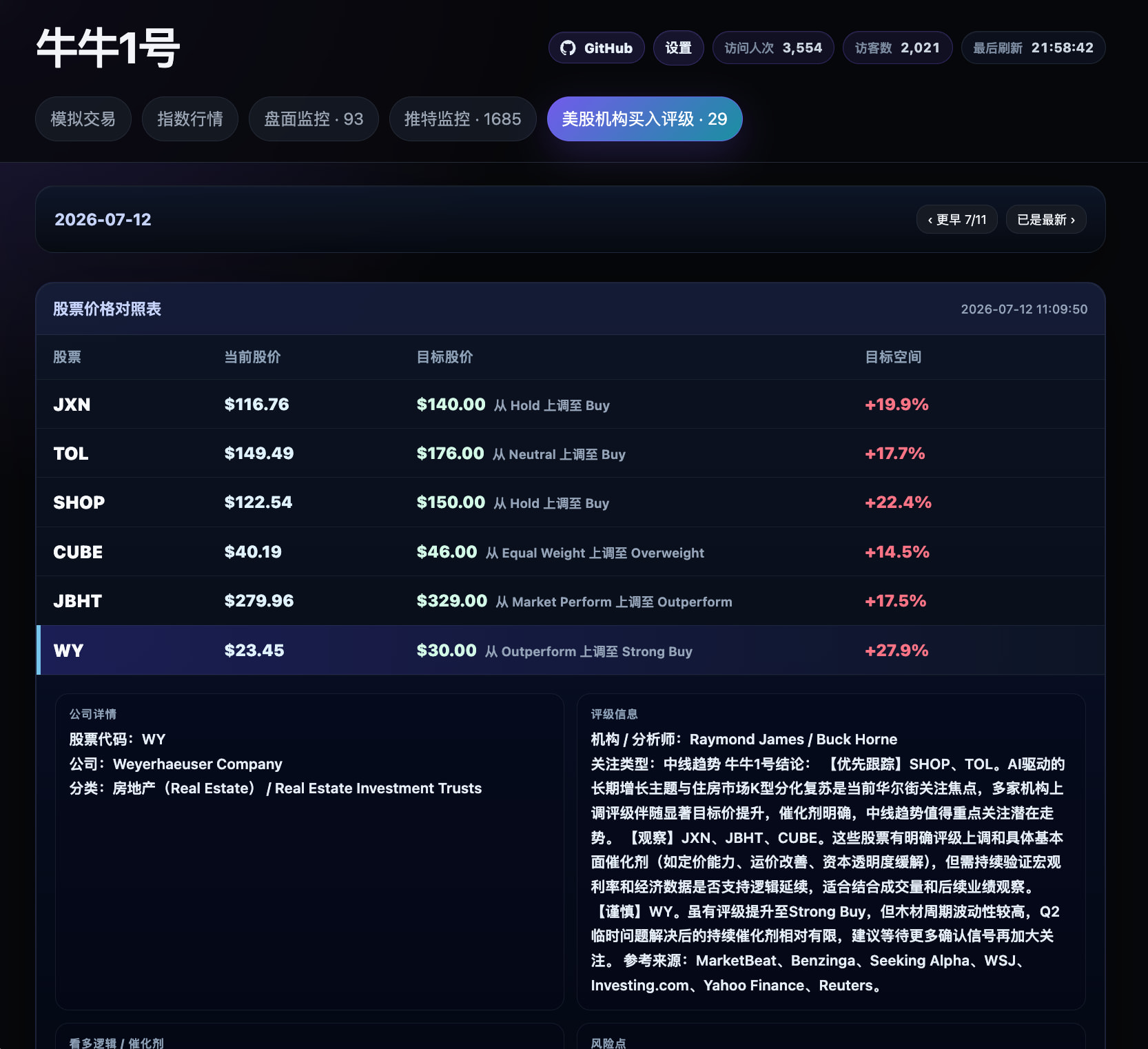Click TOL current price $149.49

tap(258, 454)
